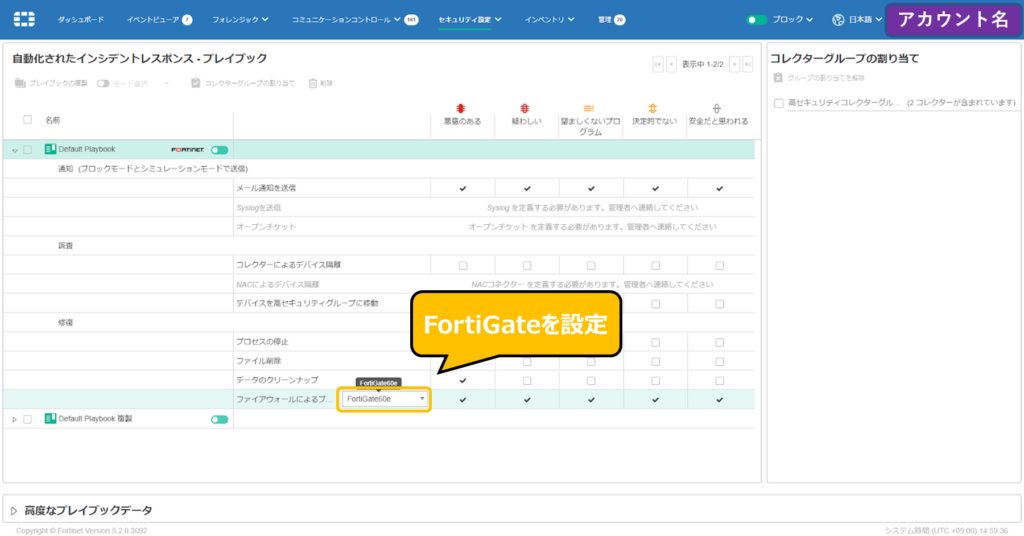Toggle the Default Playbook 複製 switch
Viewport: 1024px width, 536px height.
[219, 419]
